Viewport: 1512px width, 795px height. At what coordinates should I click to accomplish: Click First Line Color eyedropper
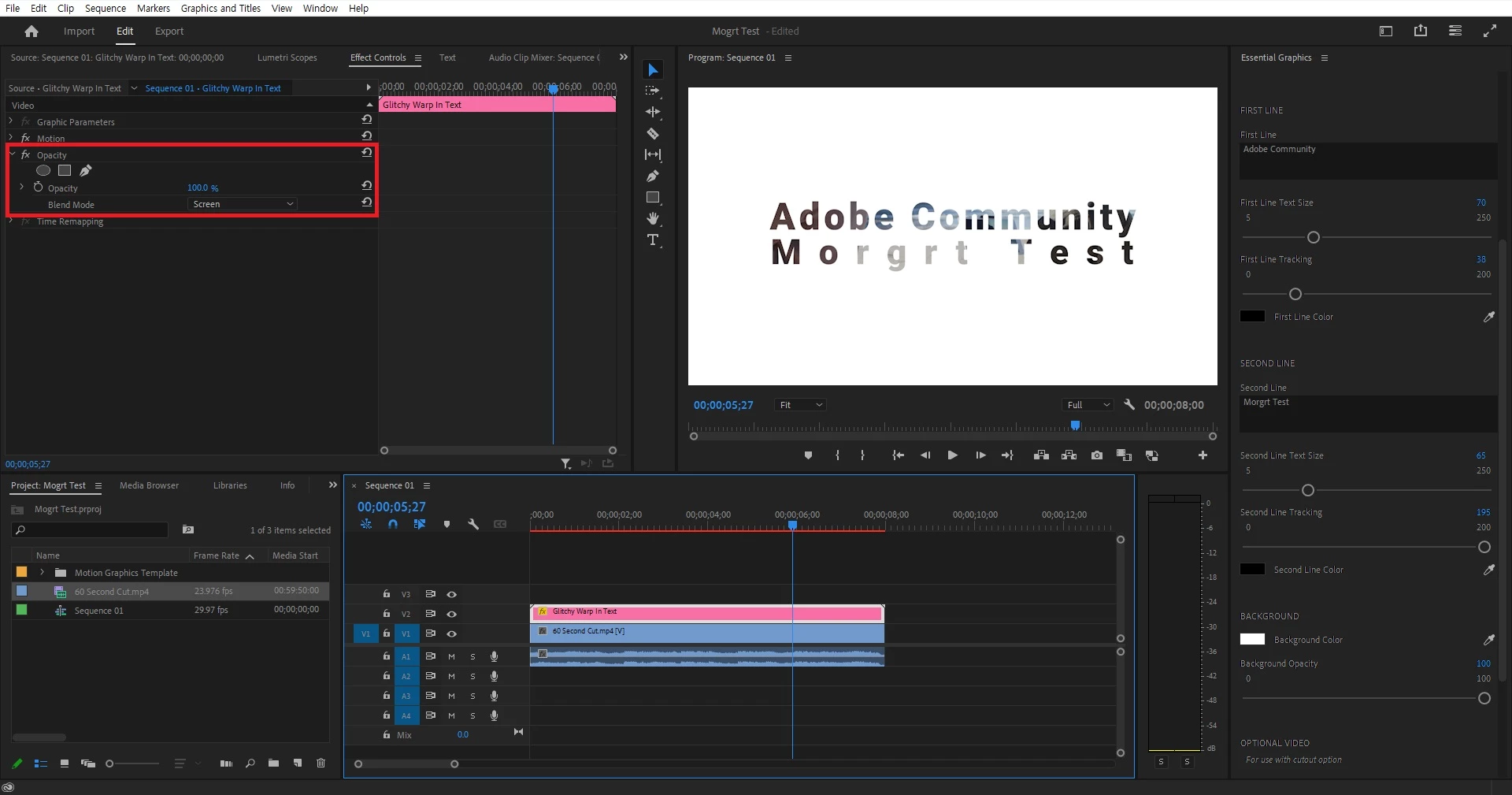click(1489, 317)
